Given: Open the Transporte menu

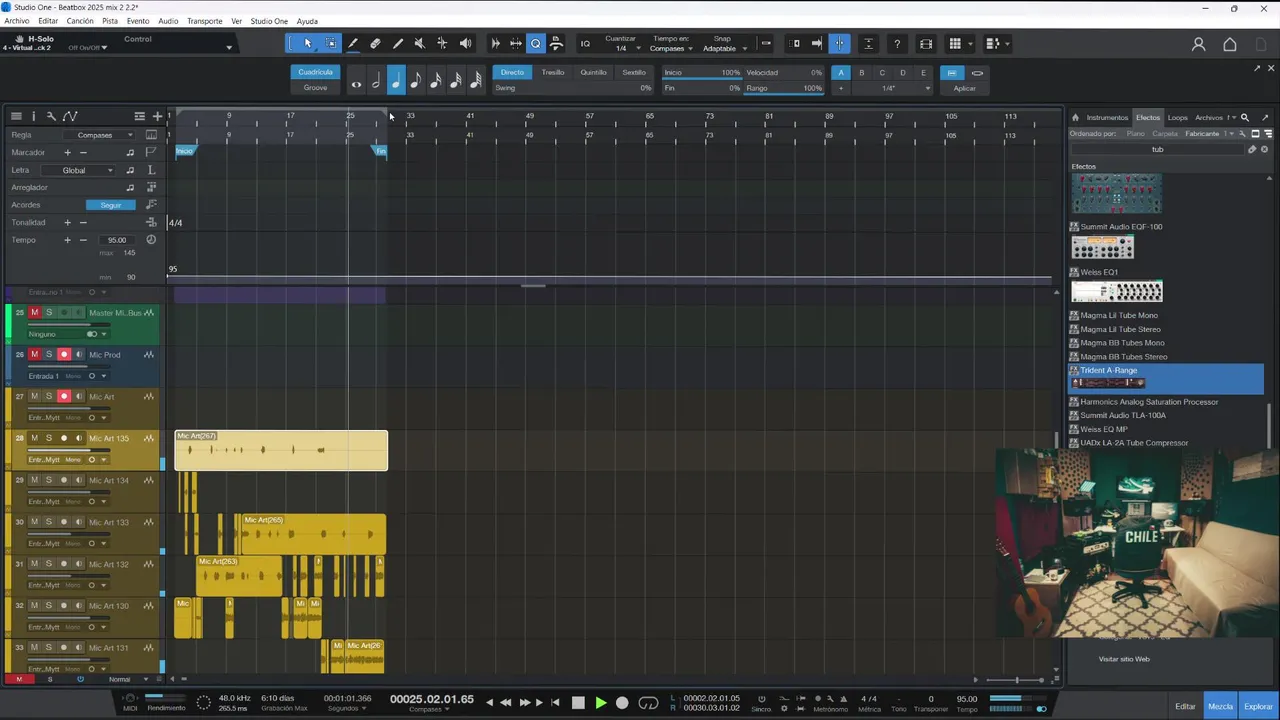Looking at the screenshot, I should [205, 21].
